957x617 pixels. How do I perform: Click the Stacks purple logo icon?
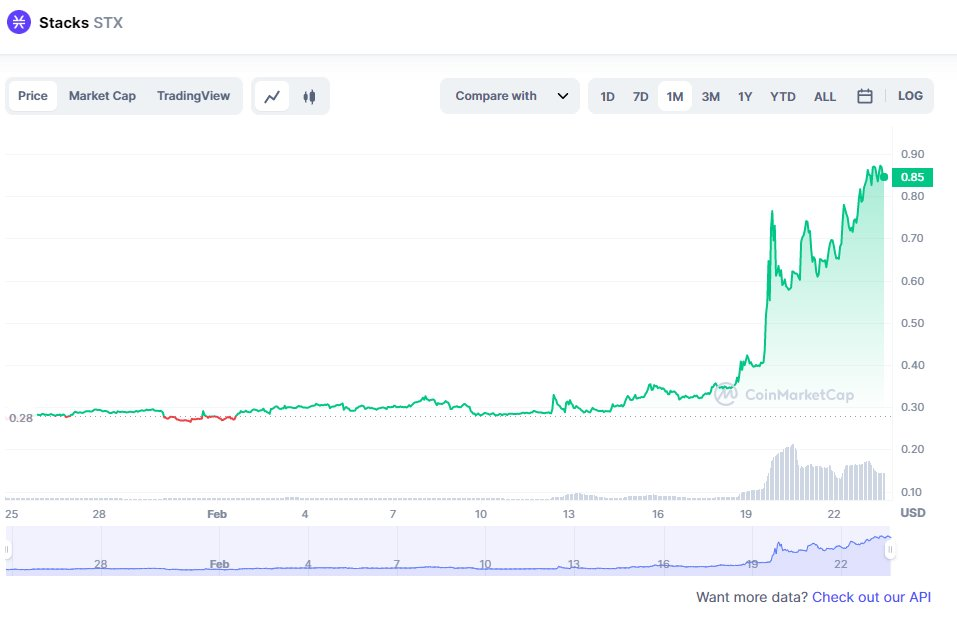[x=19, y=23]
